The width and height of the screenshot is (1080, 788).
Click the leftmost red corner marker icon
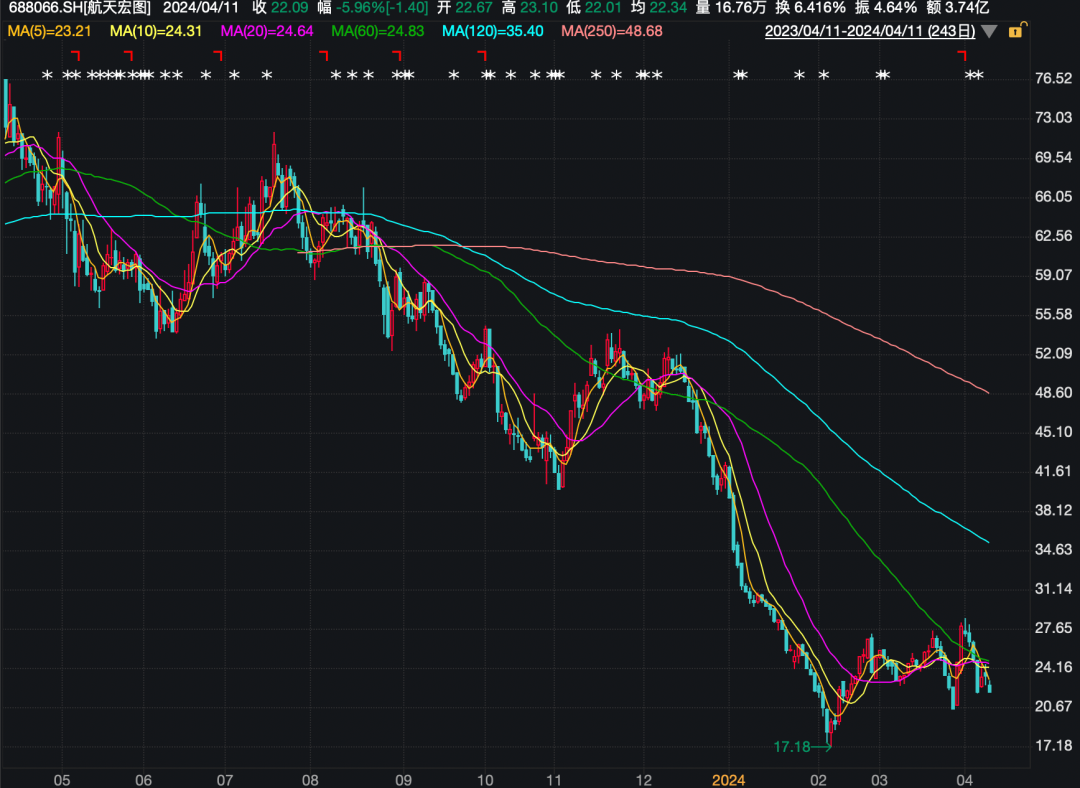75,55
